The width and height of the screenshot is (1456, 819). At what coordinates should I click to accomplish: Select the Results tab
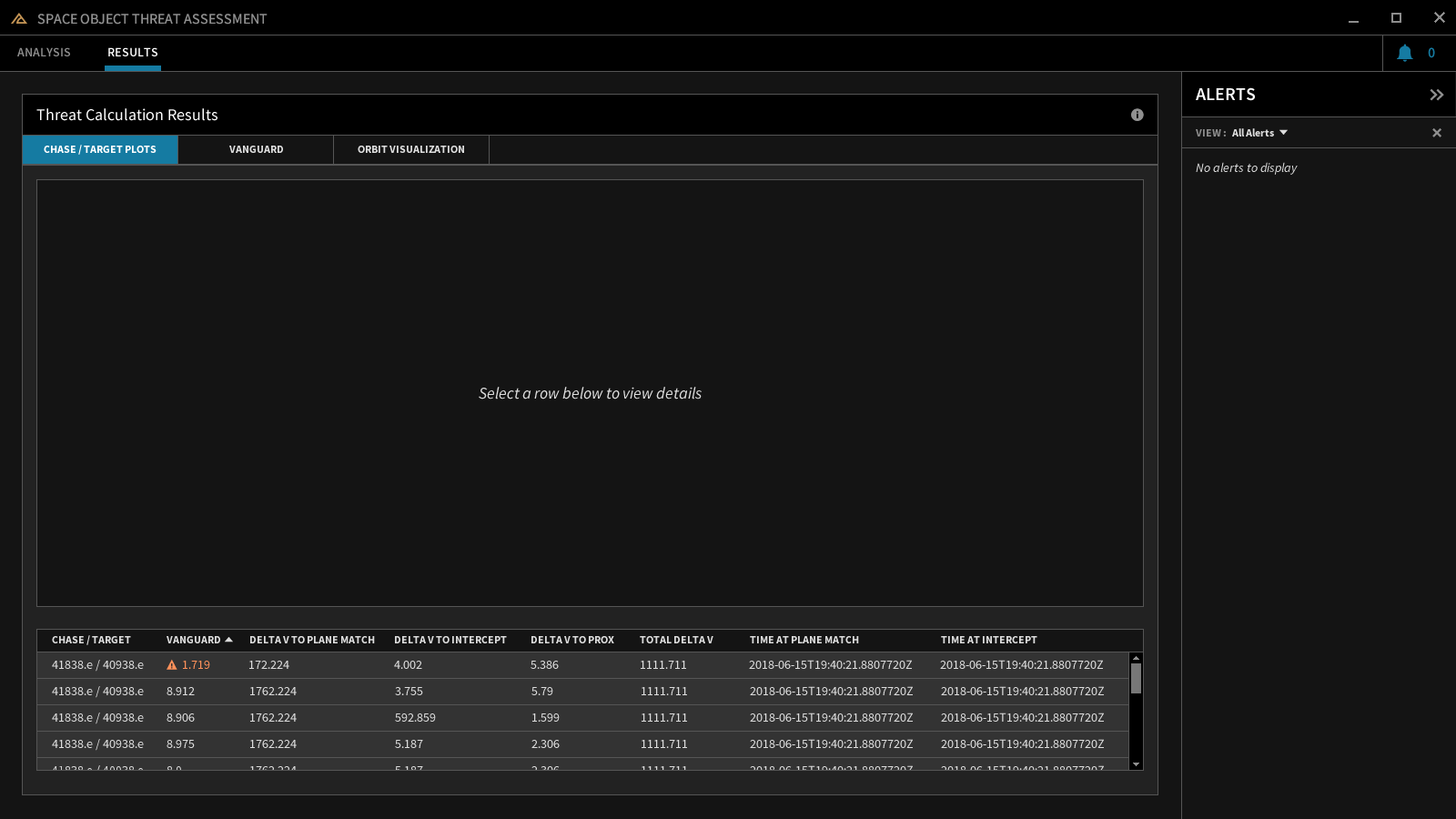(133, 53)
